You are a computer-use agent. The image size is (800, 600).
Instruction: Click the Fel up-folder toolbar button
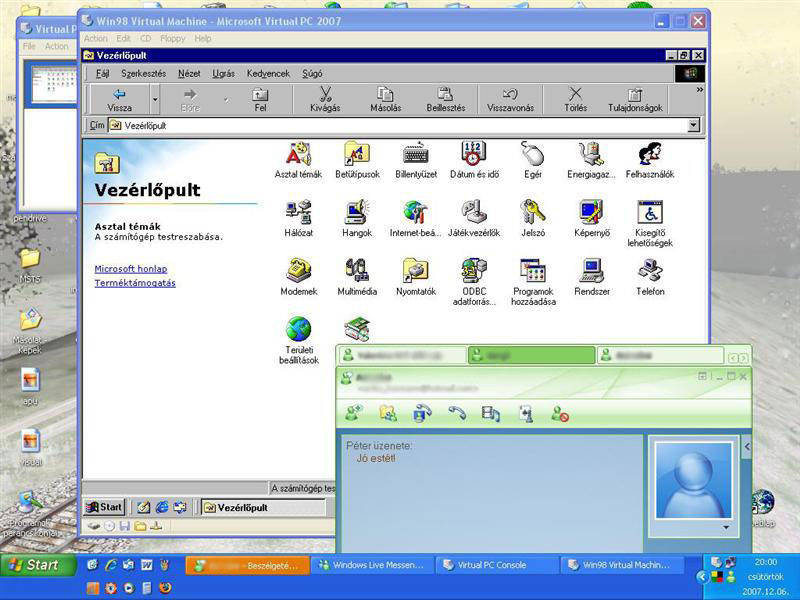pyautogui.click(x=260, y=99)
